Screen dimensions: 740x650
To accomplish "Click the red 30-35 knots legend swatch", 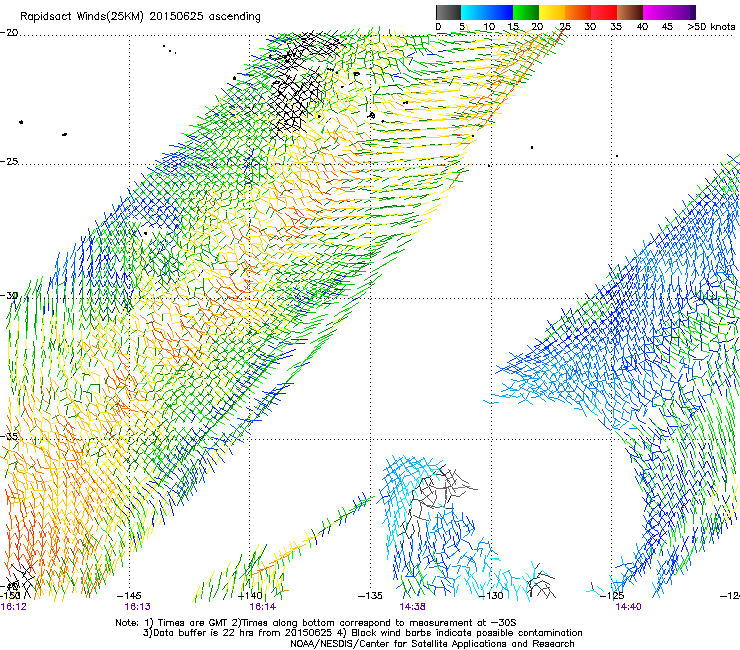I will point(604,12).
